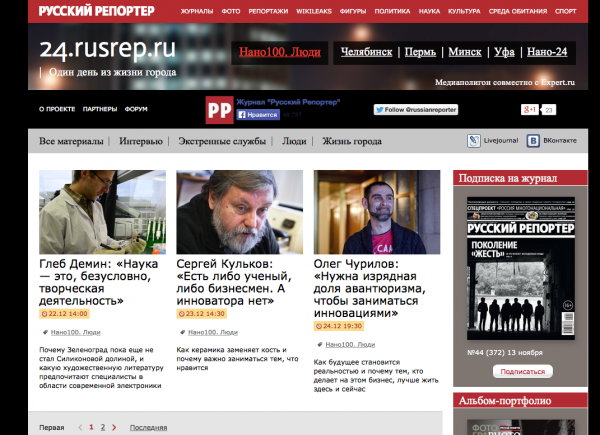Viewport: 600px width, 435px height.
Task: Switch to Экстренные службы tab
Action: 222,141
